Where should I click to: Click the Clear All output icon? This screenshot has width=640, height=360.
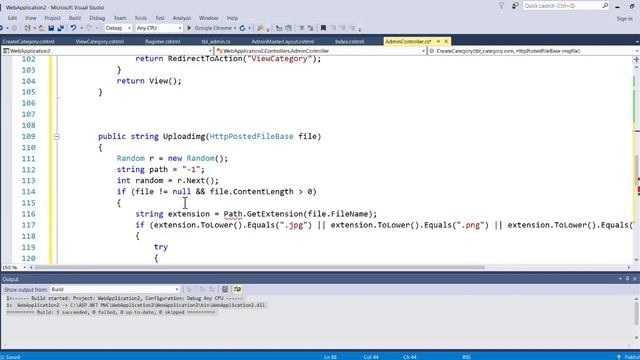225,289
